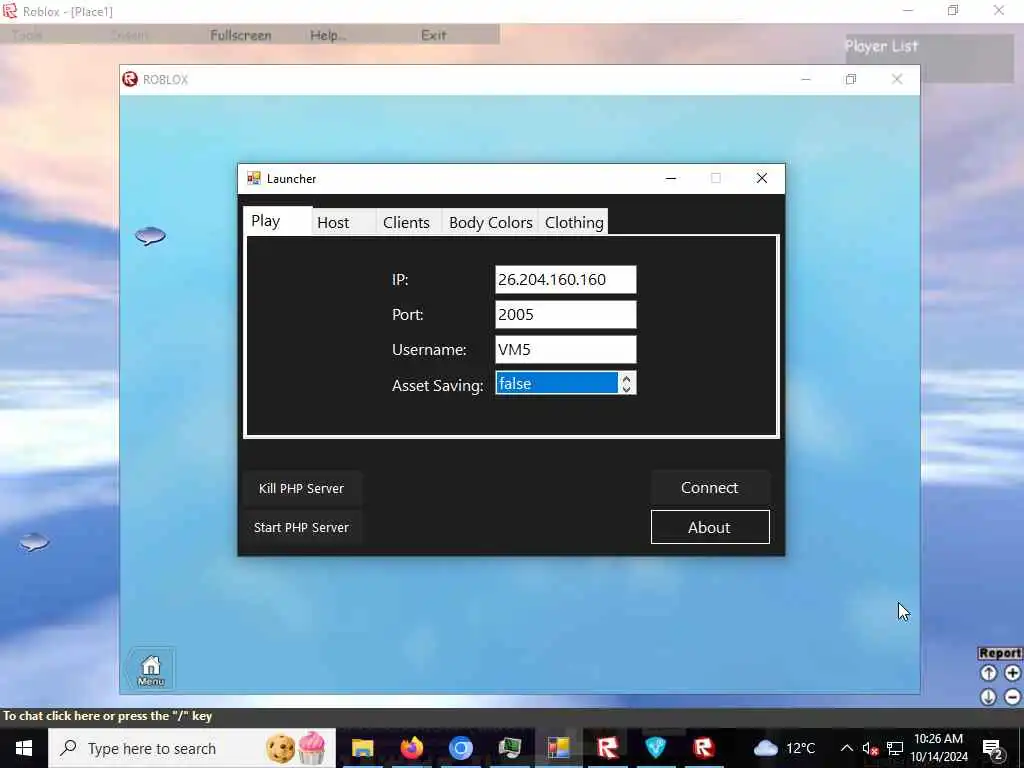The height and width of the screenshot is (768, 1024).
Task: Open the network status tray icon
Action: (x=895, y=748)
